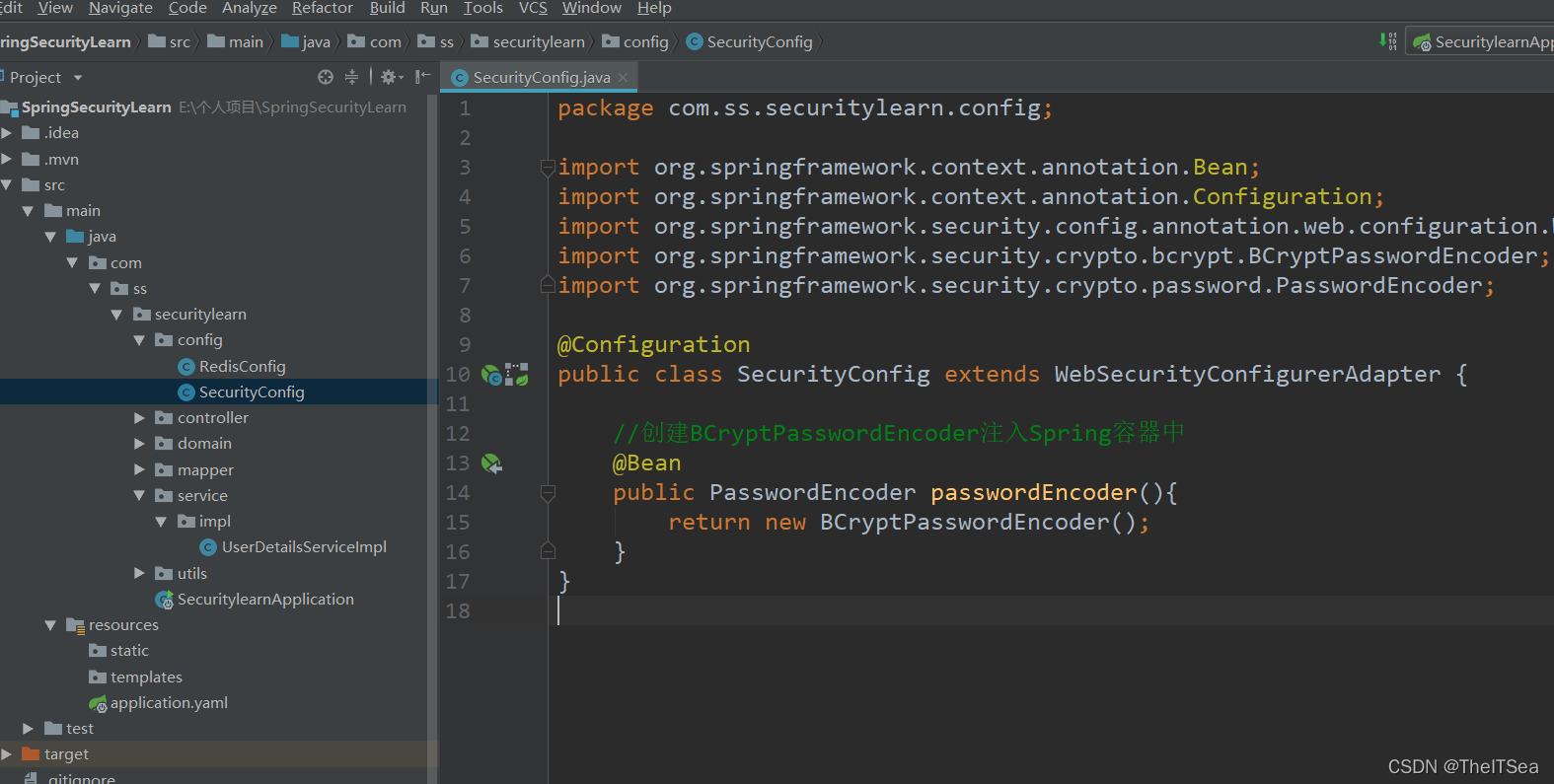Image resolution: width=1554 pixels, height=784 pixels.
Task: Click the UserDetailsServiceImpl class icon
Action: tap(208, 547)
